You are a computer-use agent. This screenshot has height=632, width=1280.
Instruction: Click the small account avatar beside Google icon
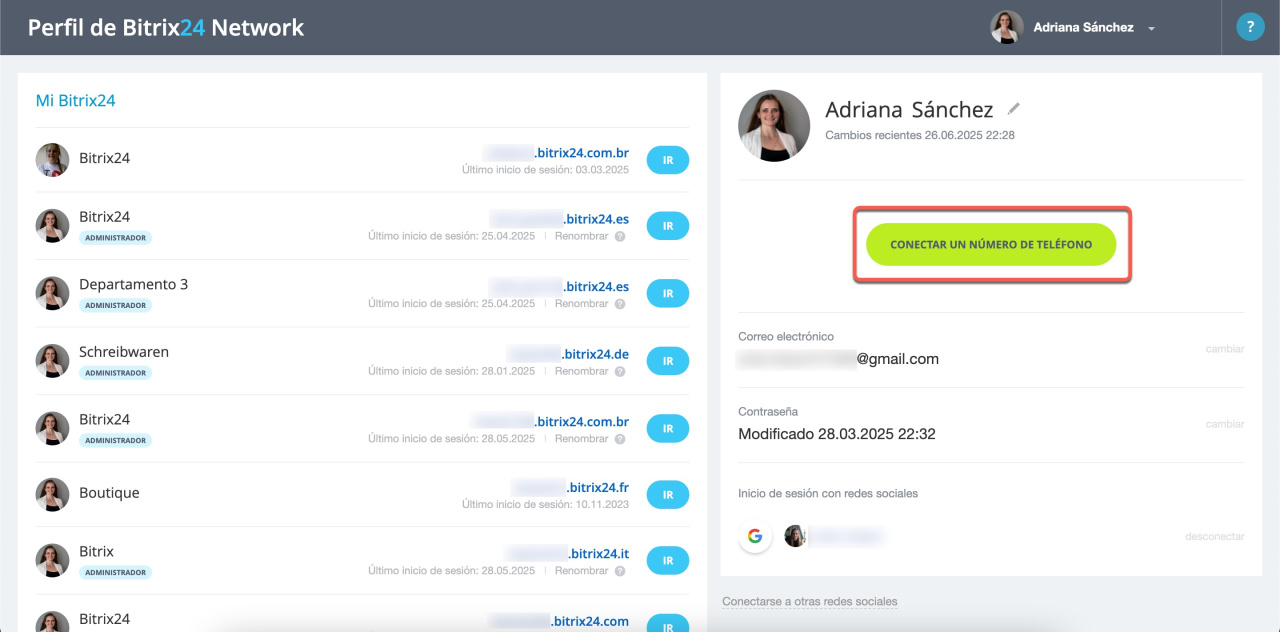coord(795,536)
